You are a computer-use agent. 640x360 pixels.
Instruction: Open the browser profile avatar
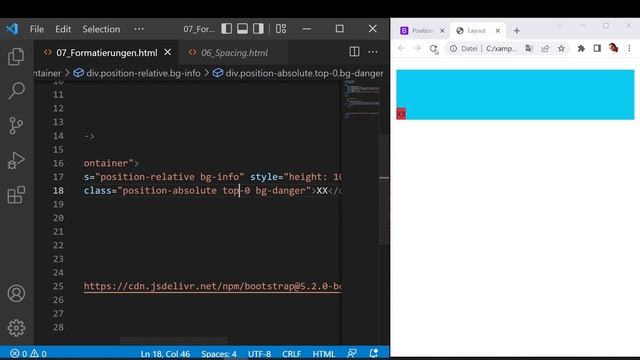(613, 48)
